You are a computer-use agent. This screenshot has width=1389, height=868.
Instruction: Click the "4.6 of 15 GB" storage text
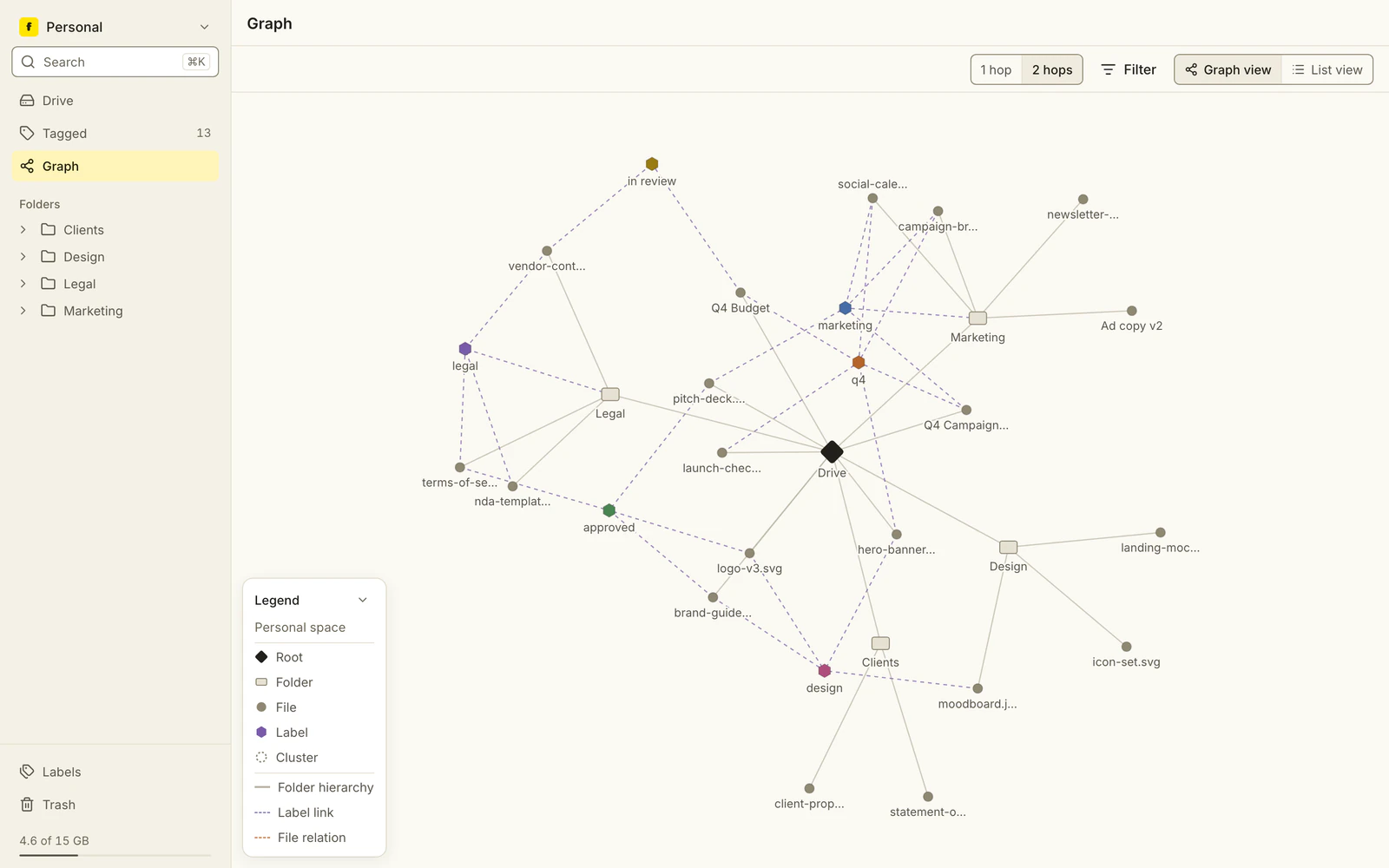[55, 840]
